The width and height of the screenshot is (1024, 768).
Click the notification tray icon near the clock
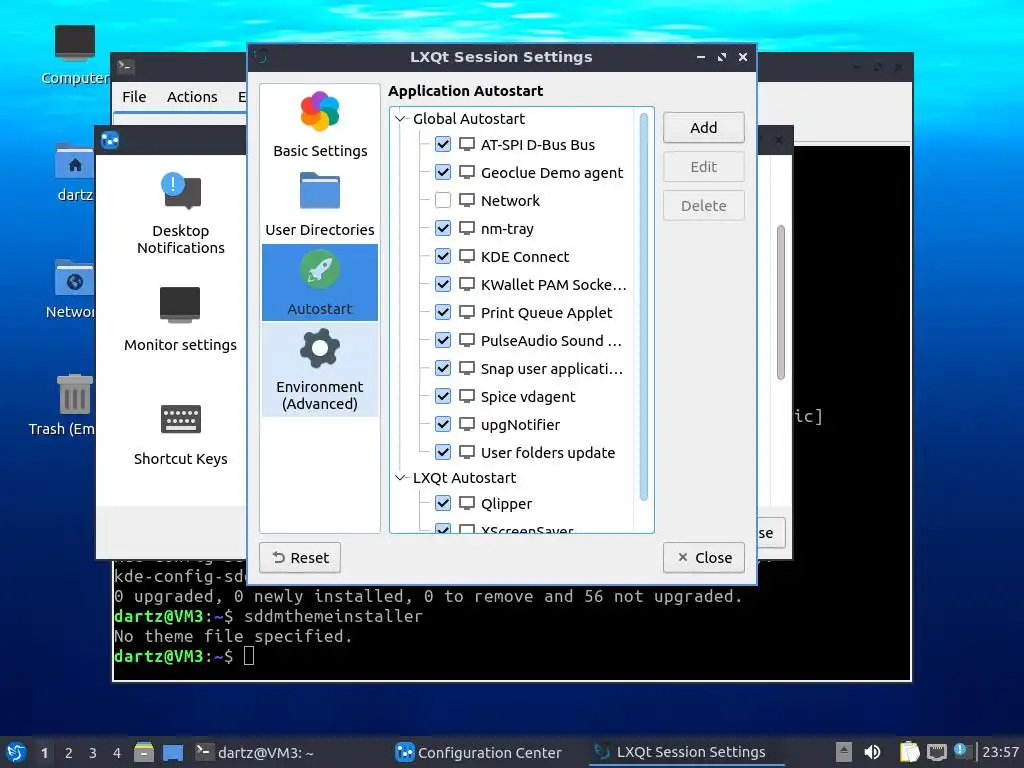pos(961,751)
